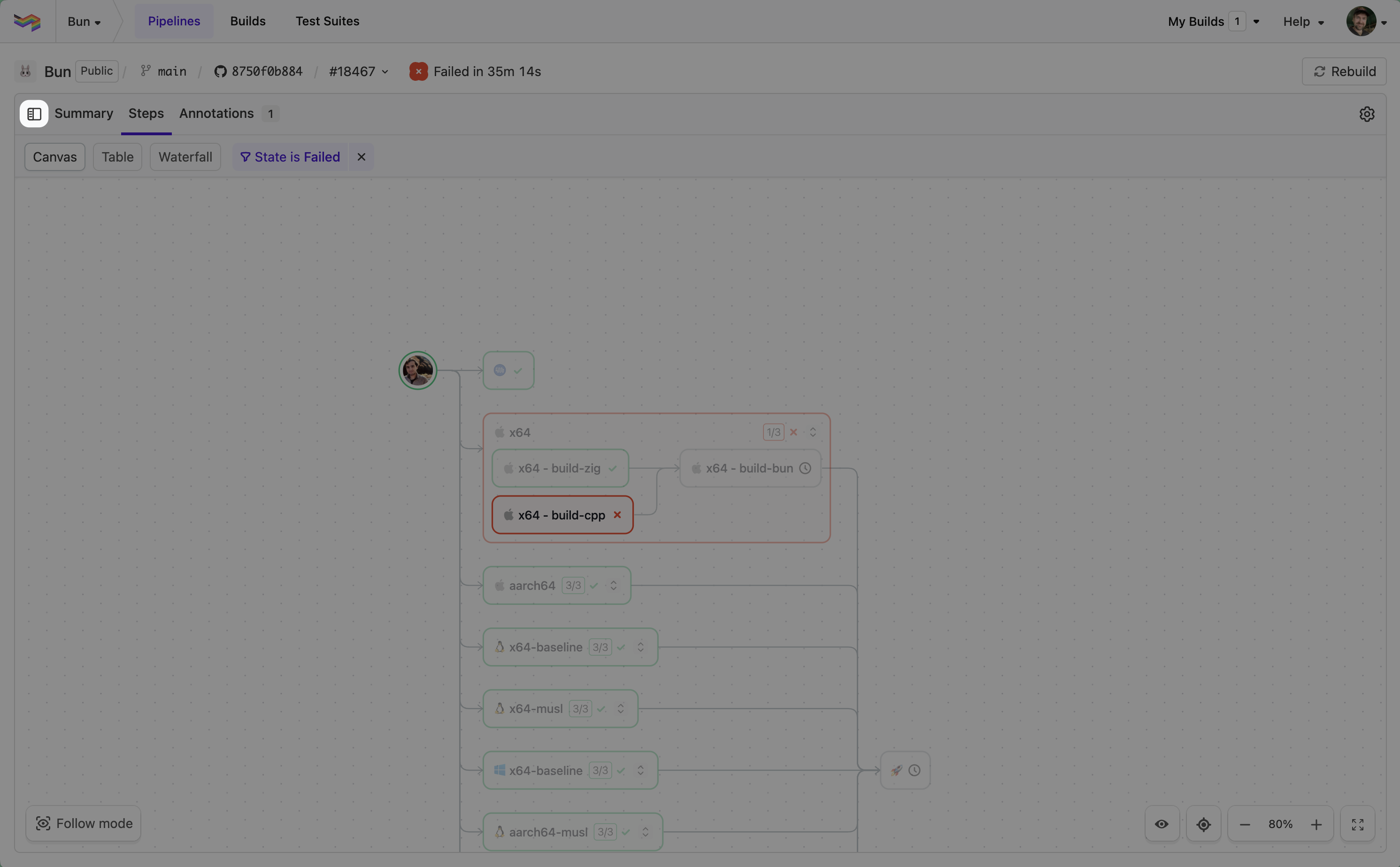Open the My Builds dropdown

pyautogui.click(x=1213, y=22)
